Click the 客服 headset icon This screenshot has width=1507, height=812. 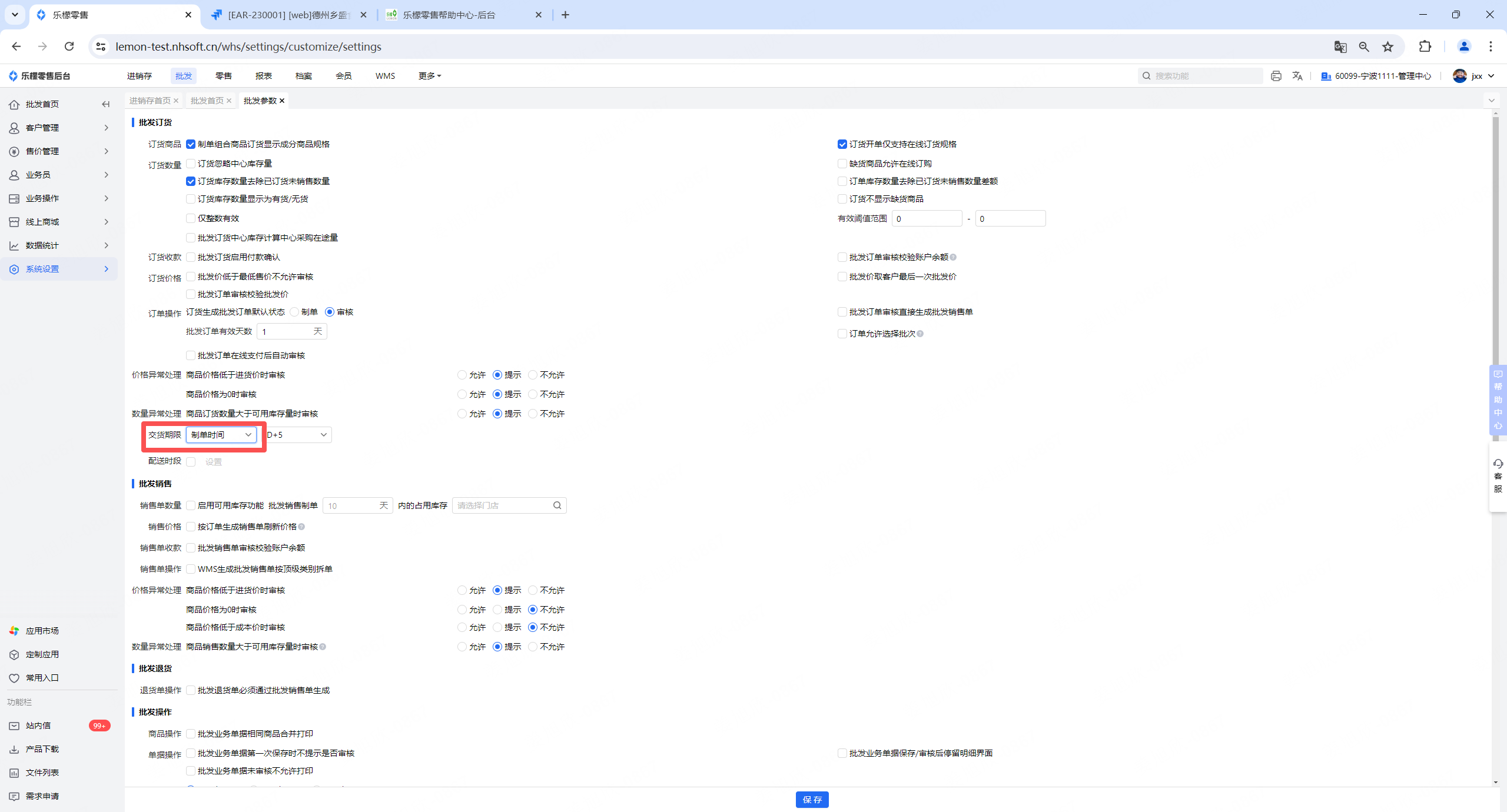point(1498,464)
